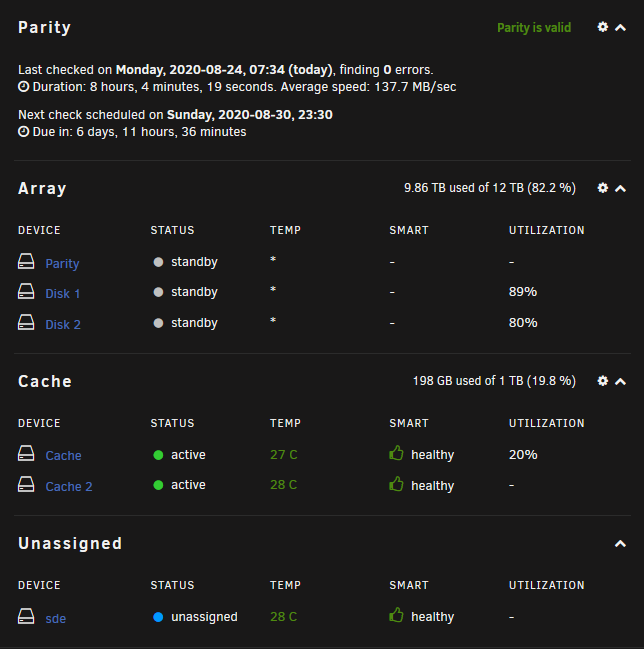Open Array section settings gear
Screen dimensions: 644x649
point(603,188)
